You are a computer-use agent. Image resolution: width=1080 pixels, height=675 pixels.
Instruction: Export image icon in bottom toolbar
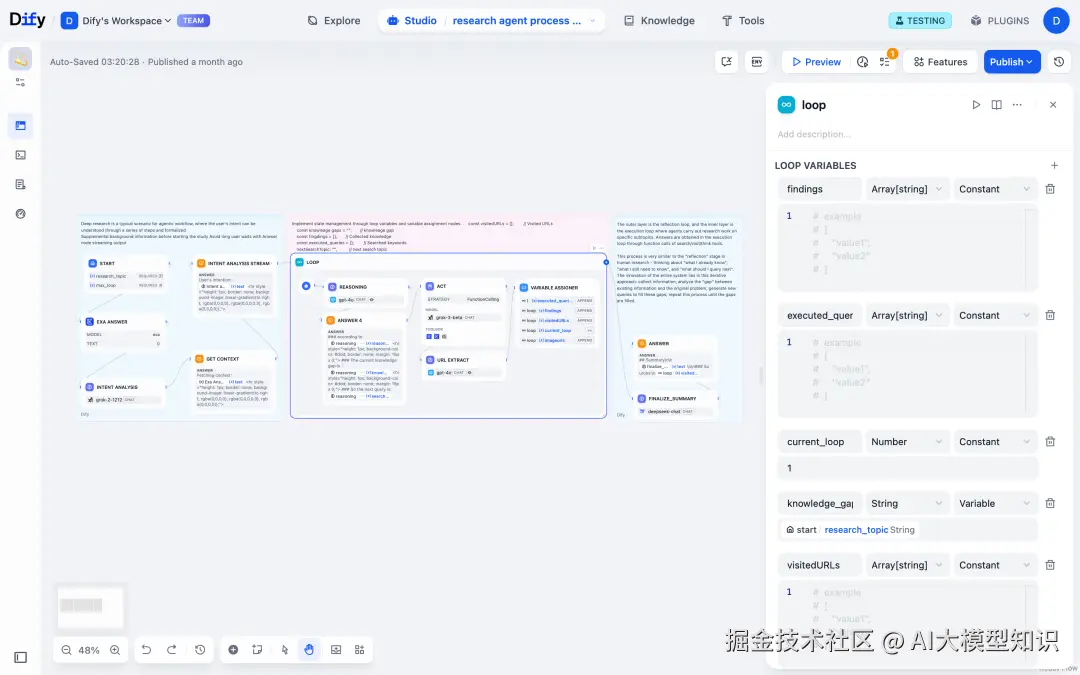click(335, 650)
